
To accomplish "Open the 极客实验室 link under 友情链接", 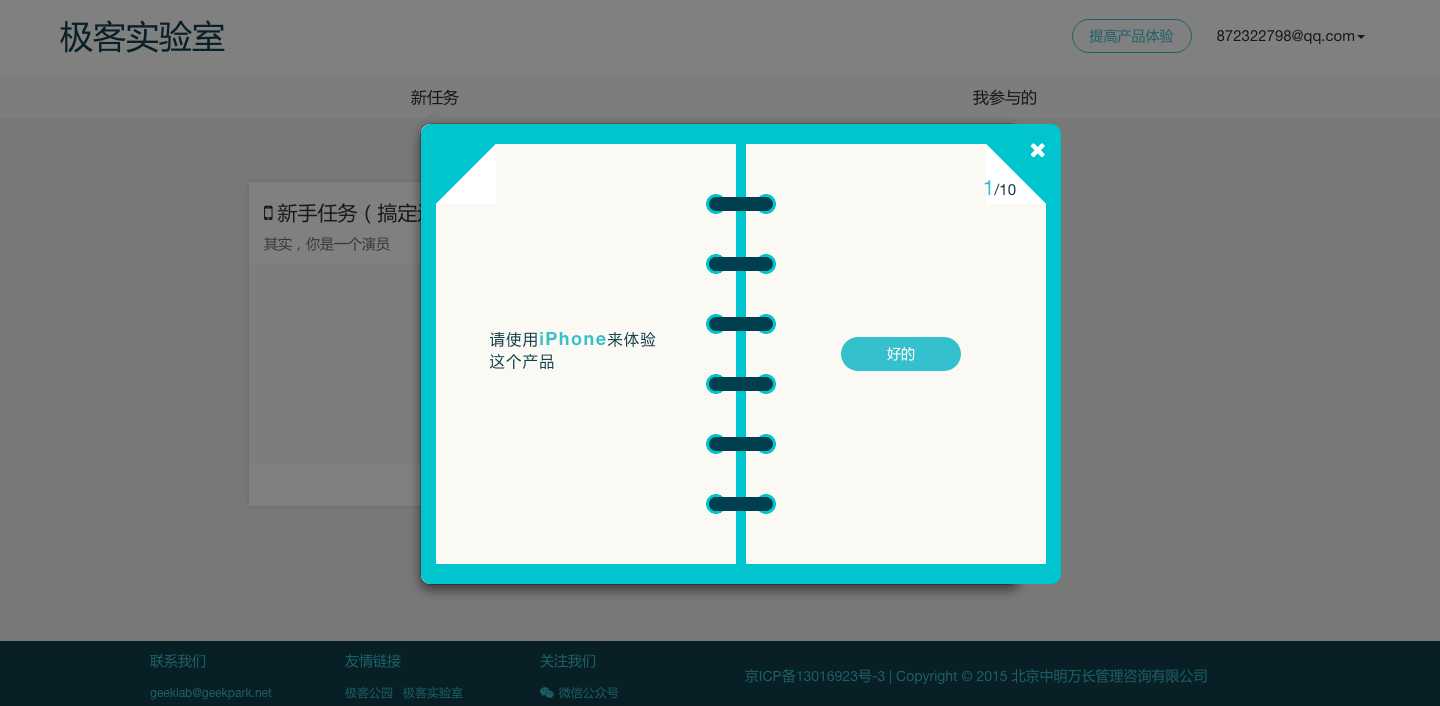I will 433,693.
